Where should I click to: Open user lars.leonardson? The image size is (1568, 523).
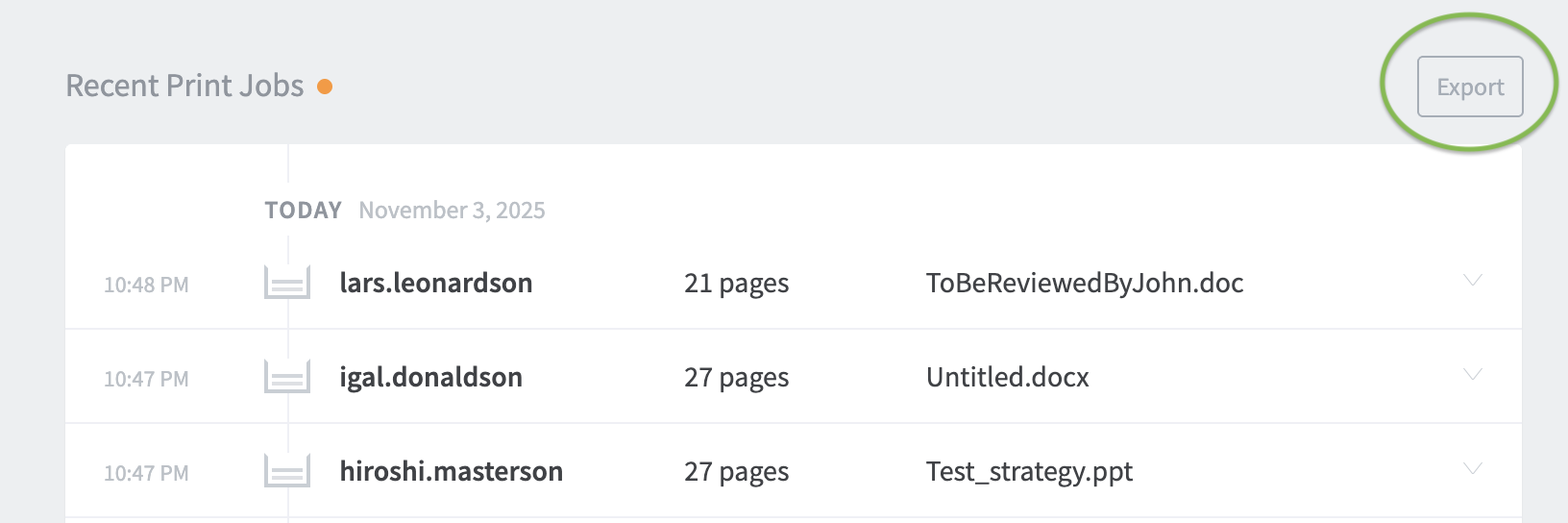[435, 283]
